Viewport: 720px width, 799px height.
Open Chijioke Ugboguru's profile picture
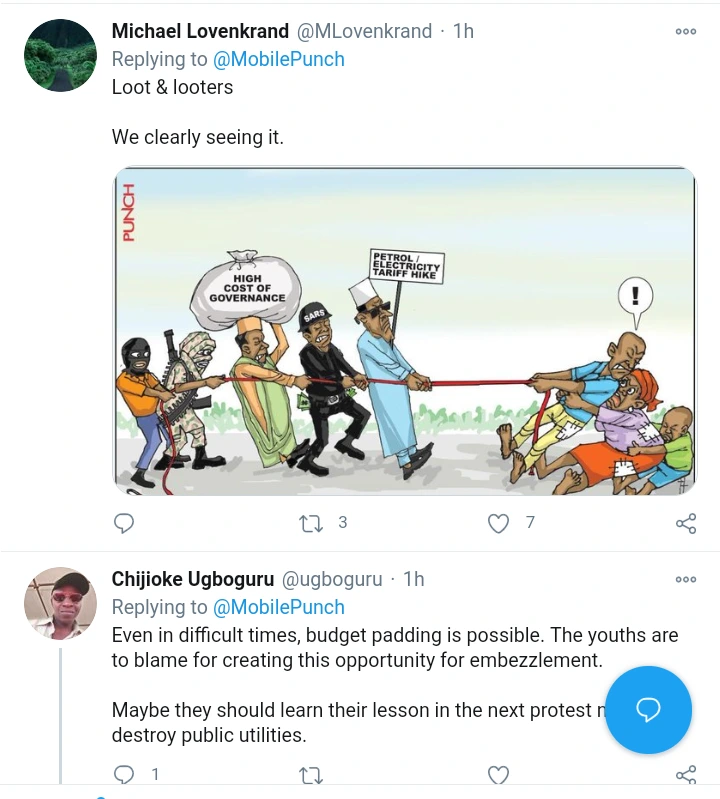[60, 603]
